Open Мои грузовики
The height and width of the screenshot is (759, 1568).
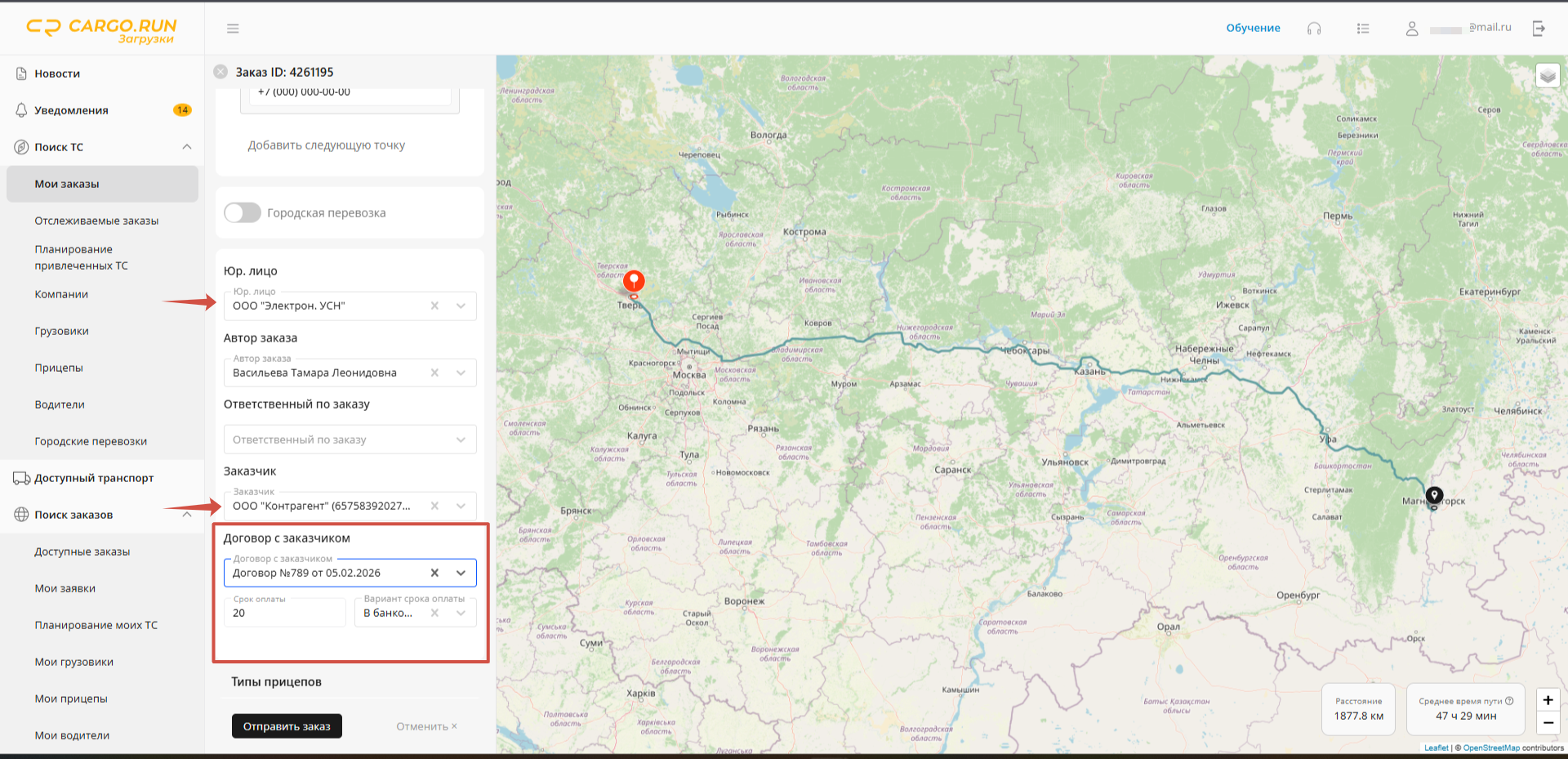coord(74,662)
